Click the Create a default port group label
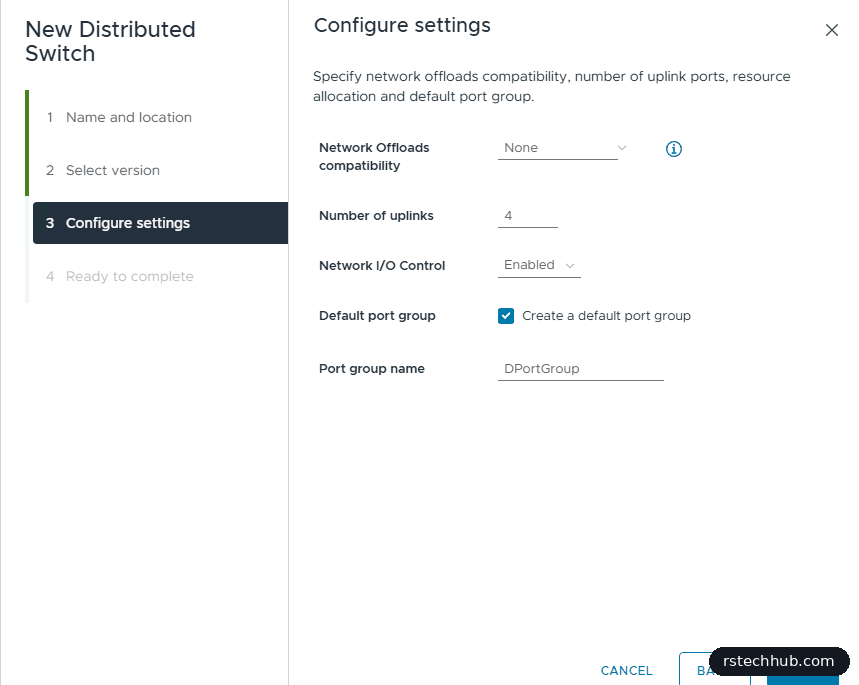The image size is (859, 685). tap(606, 316)
